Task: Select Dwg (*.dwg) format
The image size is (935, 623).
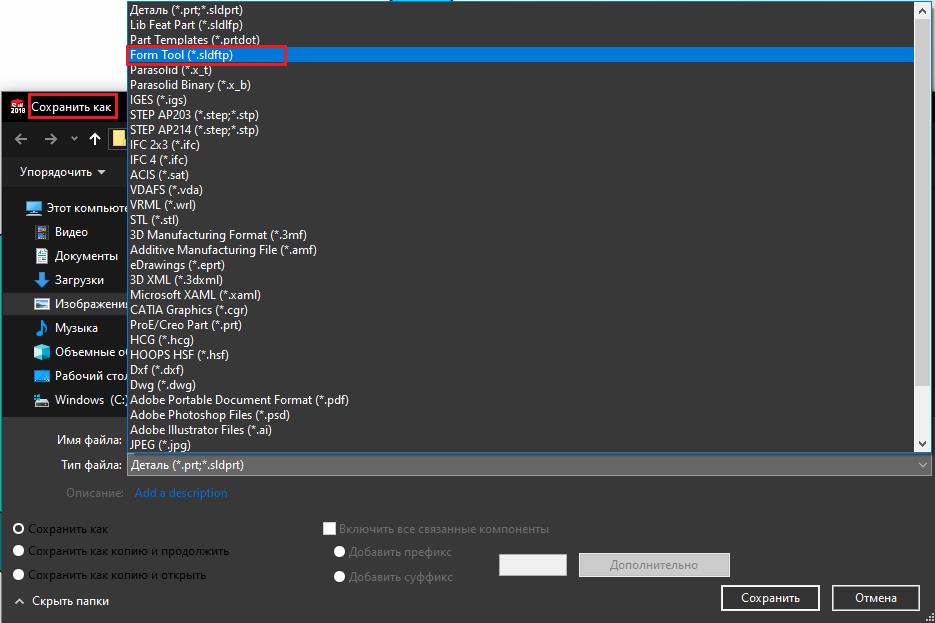Action: point(521,385)
